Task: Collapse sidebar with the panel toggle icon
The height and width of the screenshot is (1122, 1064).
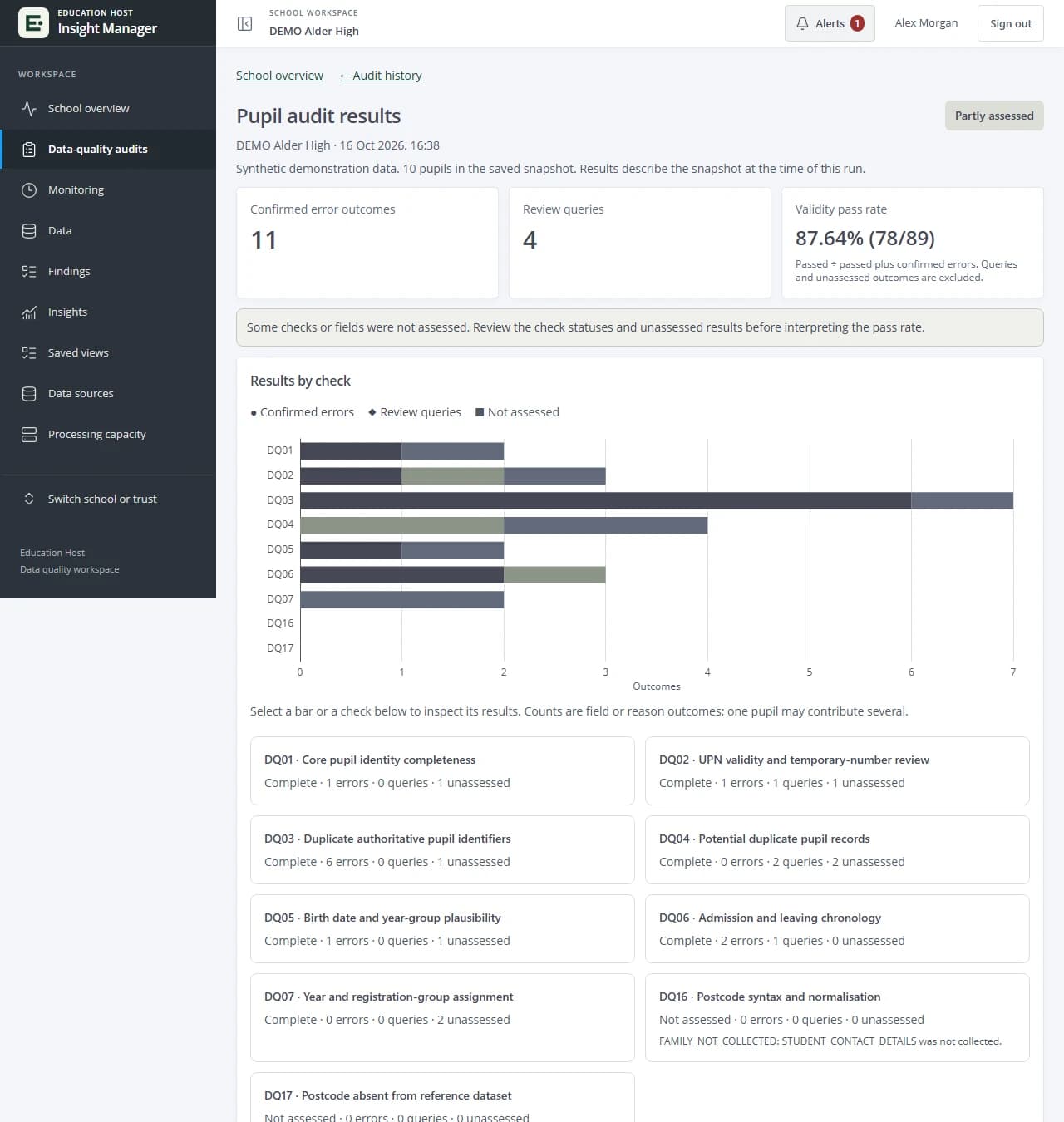Action: [244, 23]
